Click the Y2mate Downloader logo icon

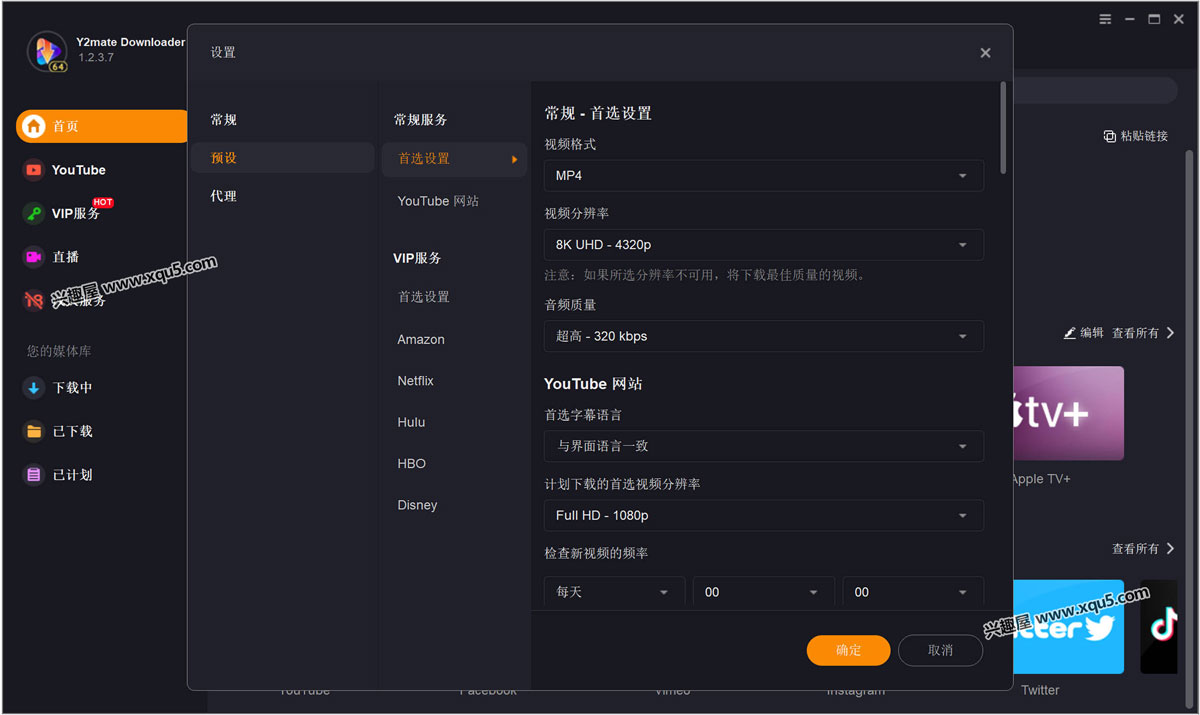coord(47,51)
